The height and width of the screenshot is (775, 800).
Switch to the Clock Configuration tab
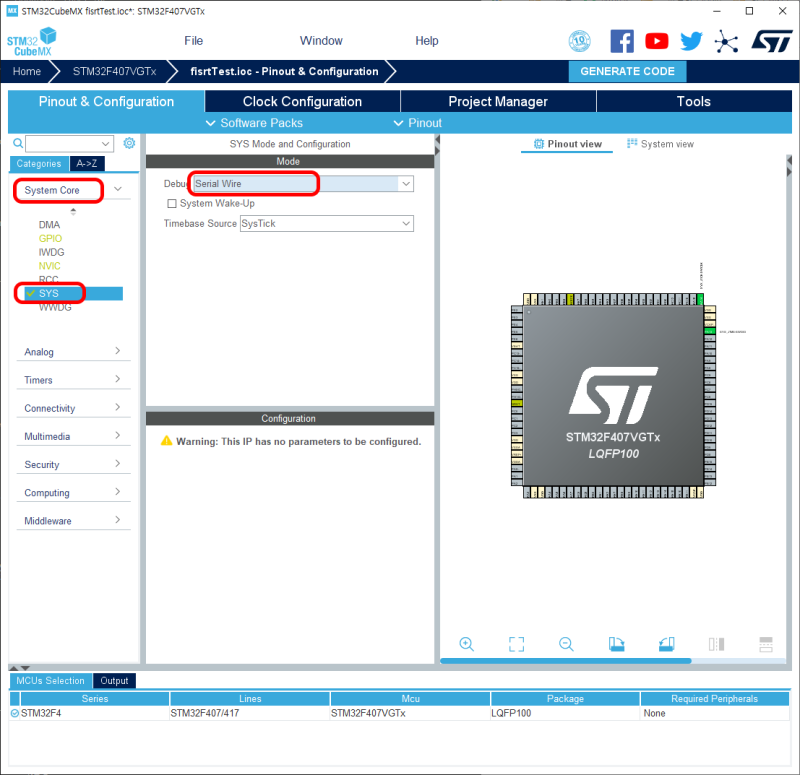tap(302, 102)
